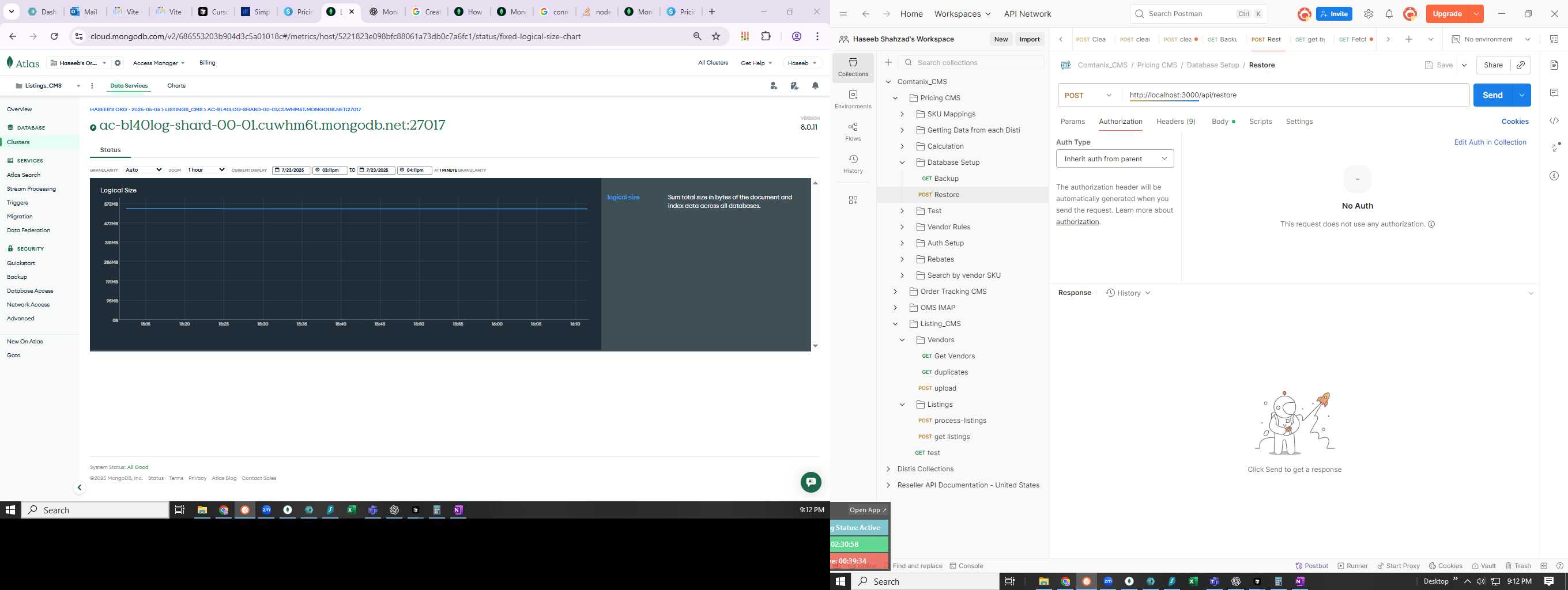Open new request tab with plus icon

point(1408,40)
